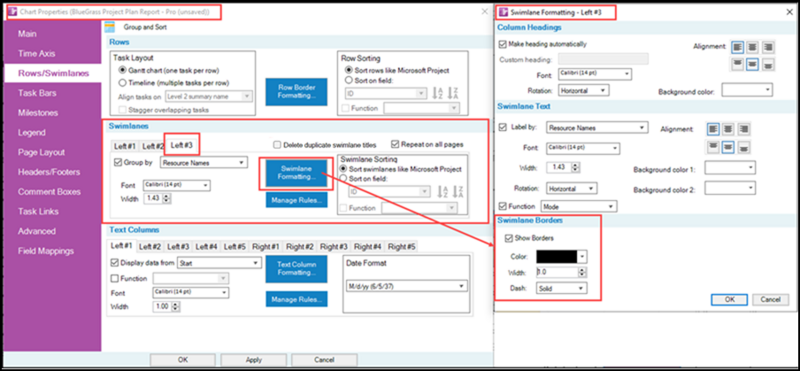Open Label by Resource Names dropdown
The height and width of the screenshot is (371, 800).
[597, 127]
